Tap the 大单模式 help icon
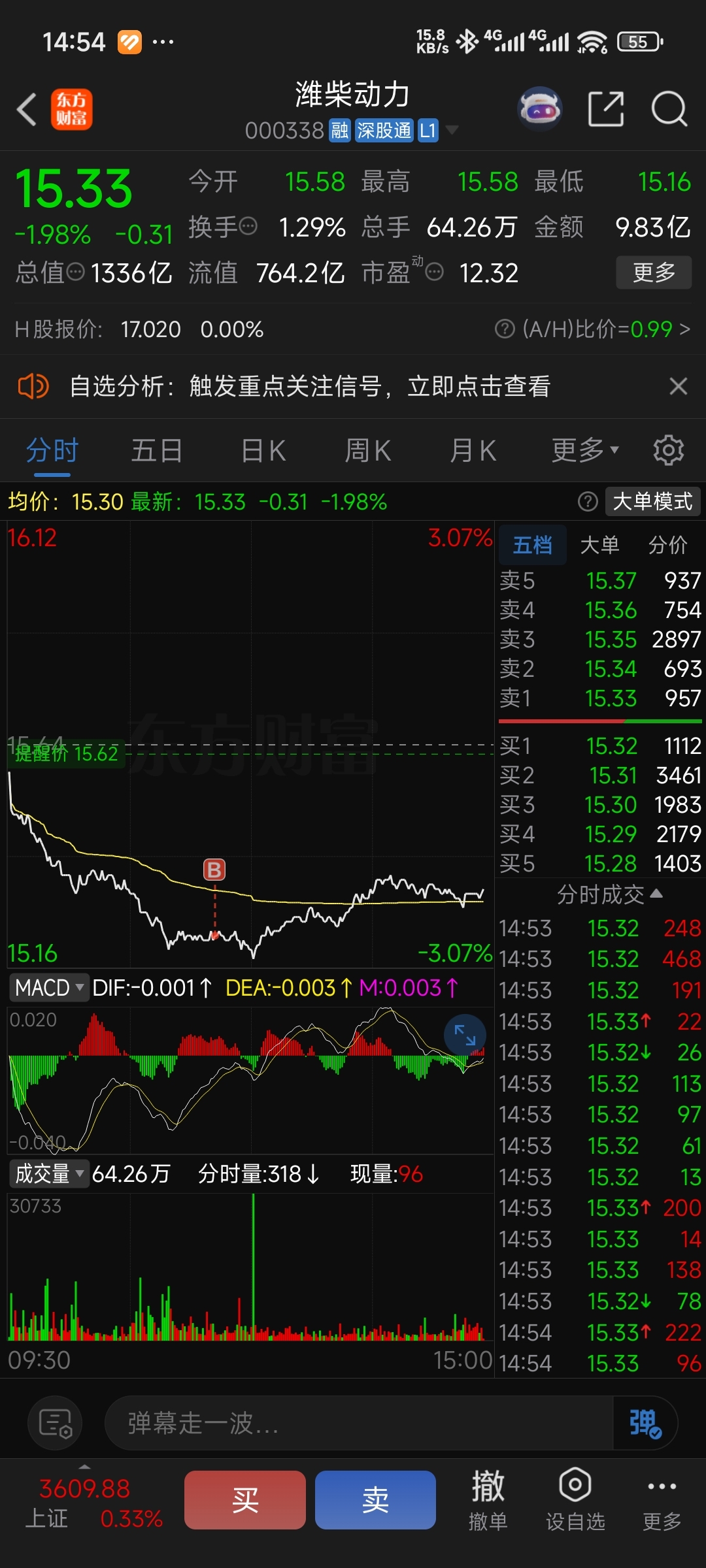 click(x=588, y=502)
